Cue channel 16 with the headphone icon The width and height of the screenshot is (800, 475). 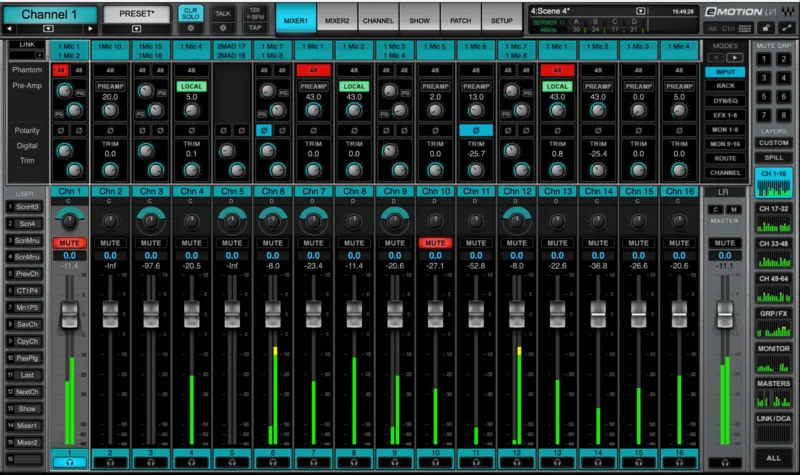pyautogui.click(x=679, y=462)
